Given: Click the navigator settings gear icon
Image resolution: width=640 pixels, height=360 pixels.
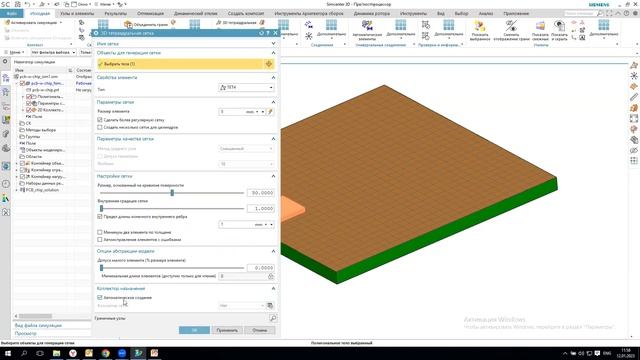Looking at the screenshot, I should pos(5,62).
